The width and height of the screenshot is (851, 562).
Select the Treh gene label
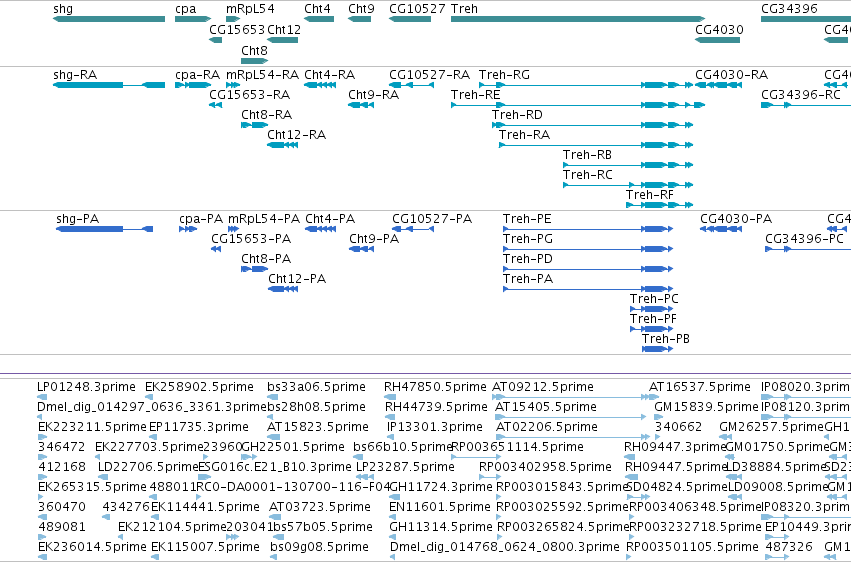464,9
